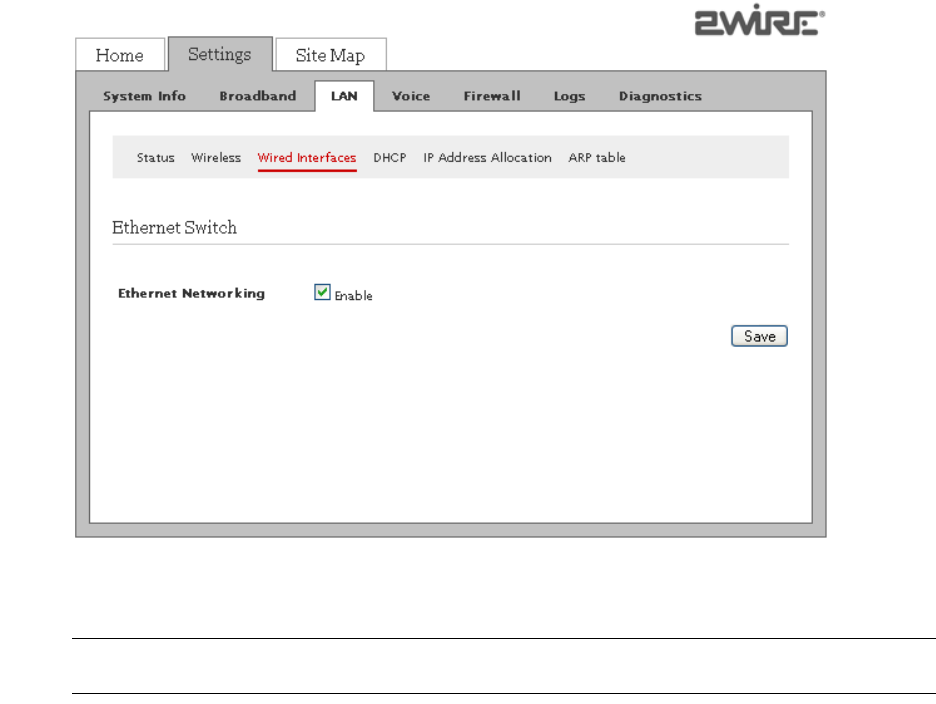Screen dimensions: 936x704
Task: Select the LAN tab
Action: 344,96
